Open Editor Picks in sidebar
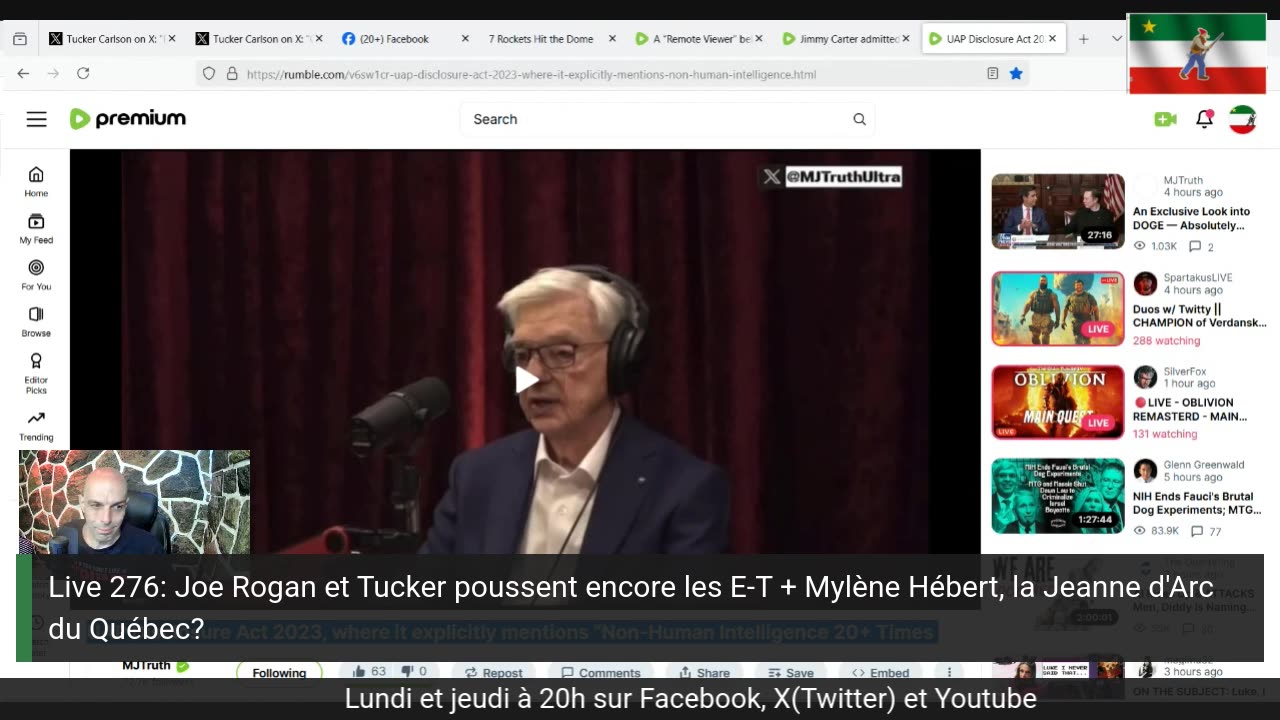 point(36,373)
